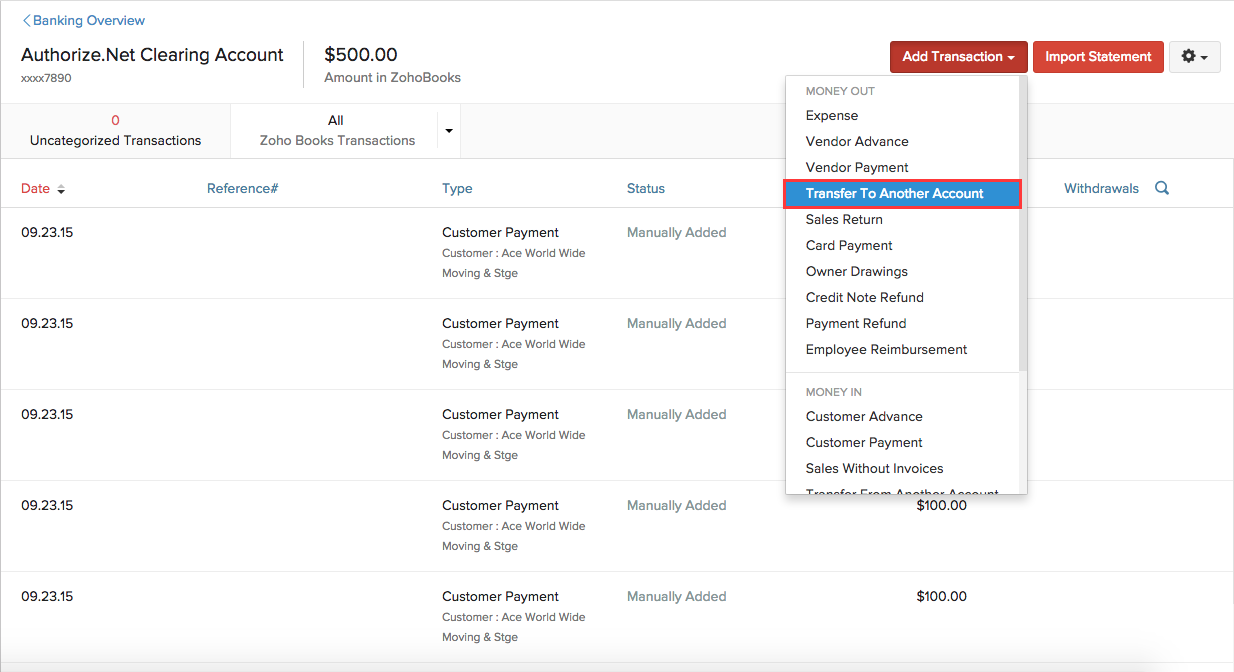The height and width of the screenshot is (672, 1234).
Task: Open the gear settings dropdown
Action: pos(1194,57)
